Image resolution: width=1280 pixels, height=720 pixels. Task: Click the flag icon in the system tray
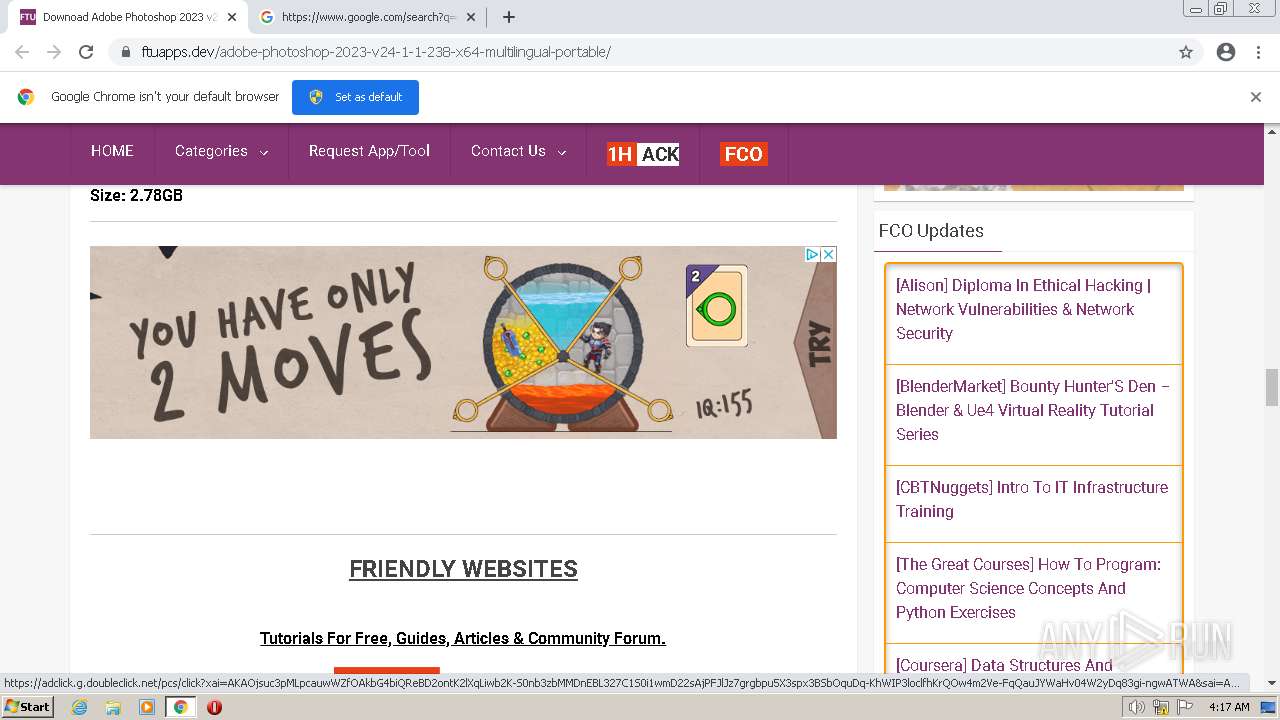point(1185,707)
